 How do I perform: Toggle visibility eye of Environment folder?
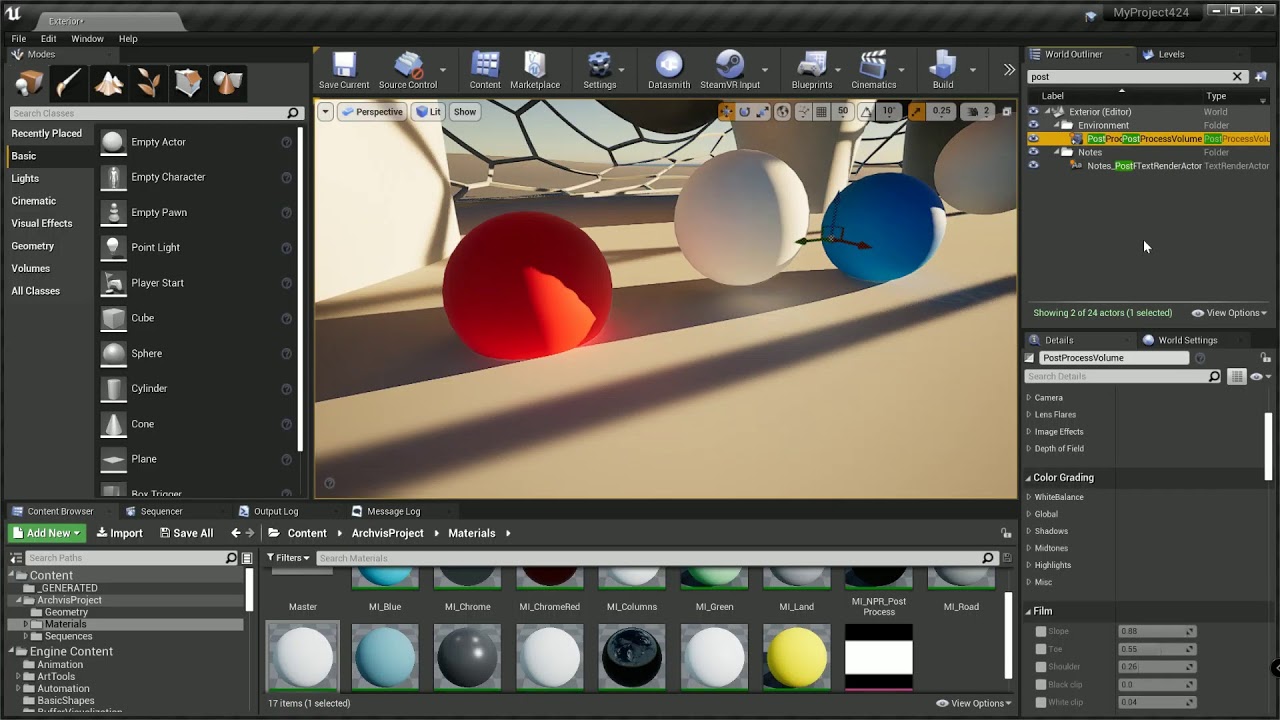(1033, 125)
